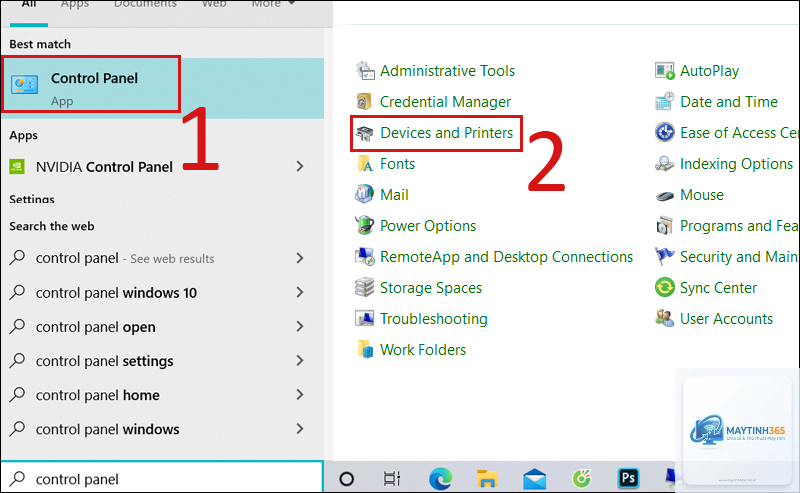Open the User Accounts link
The height and width of the screenshot is (493, 800).
(x=727, y=319)
